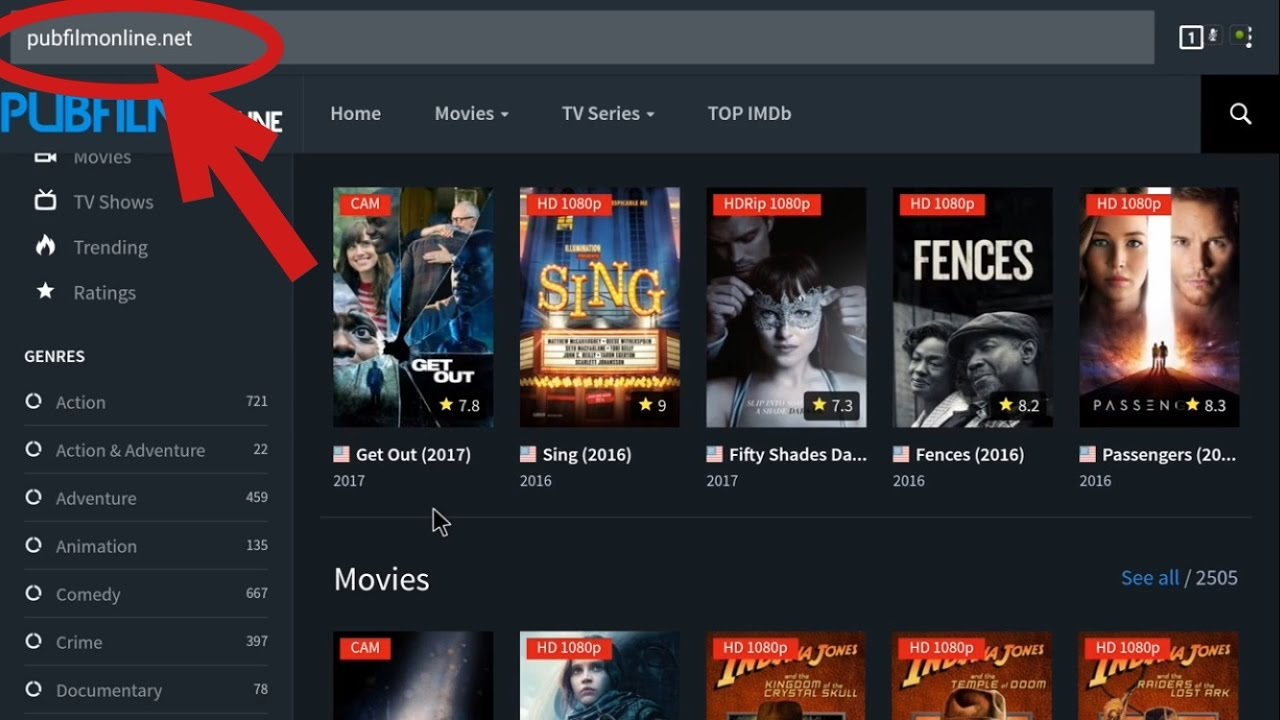Click the 7.8 star rating on Get Out
This screenshot has height=720, width=1280.
pyautogui.click(x=459, y=406)
